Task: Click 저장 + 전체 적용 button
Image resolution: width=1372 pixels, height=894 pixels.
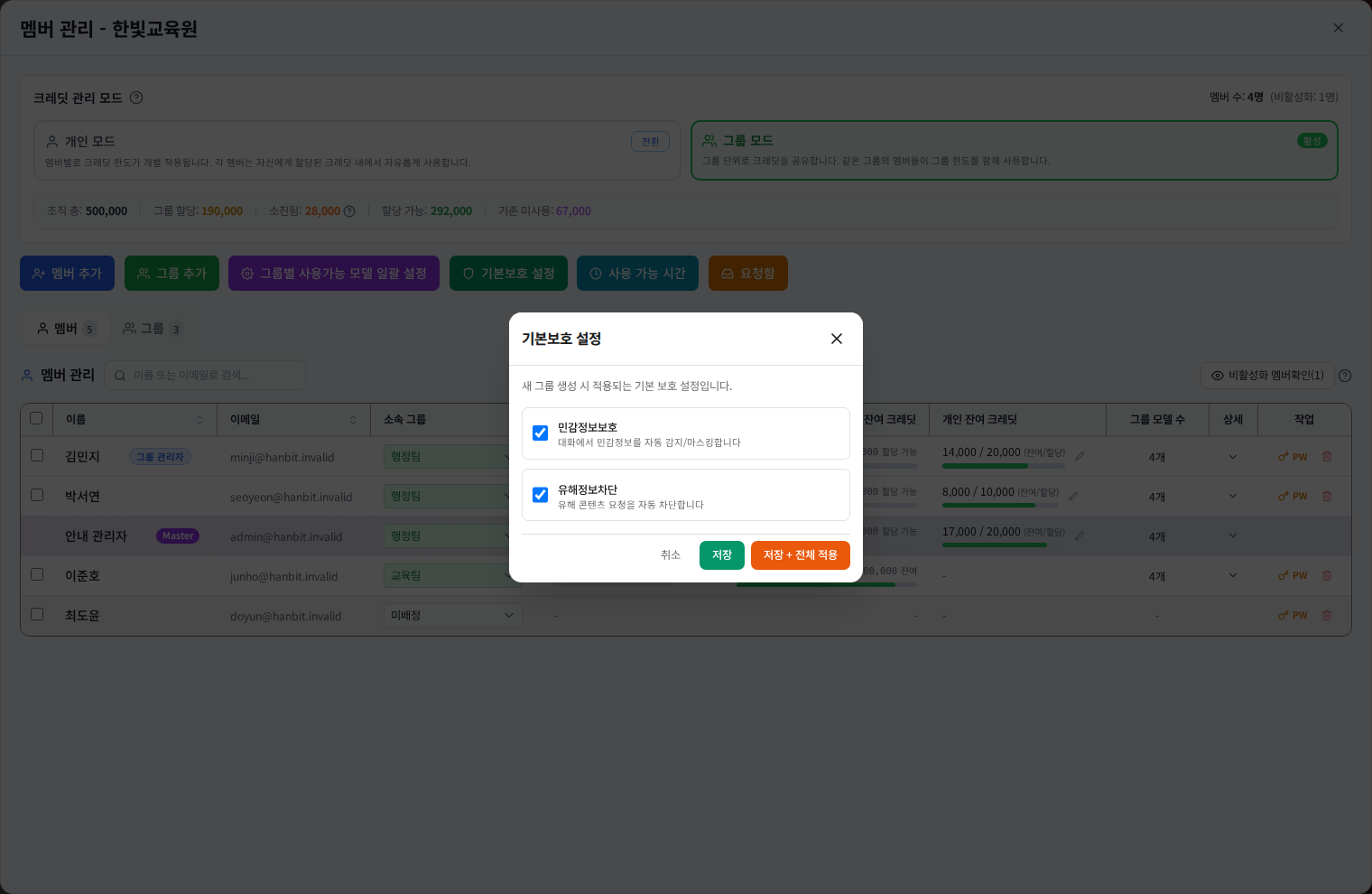Action: coord(801,555)
